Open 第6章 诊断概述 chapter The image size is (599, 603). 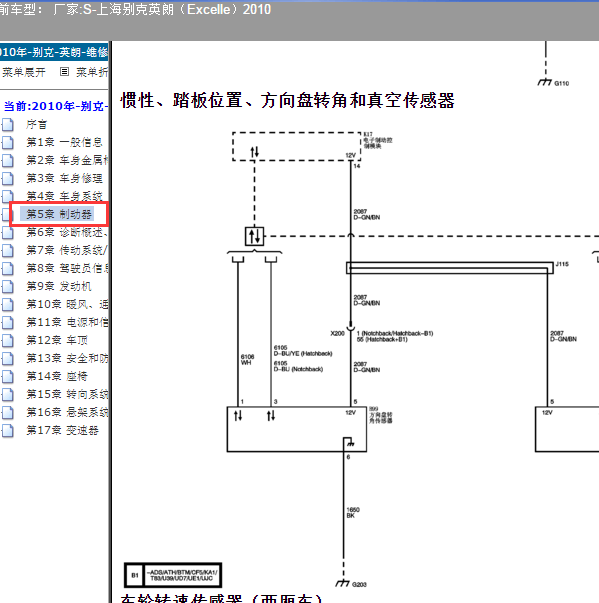[x=67, y=232]
